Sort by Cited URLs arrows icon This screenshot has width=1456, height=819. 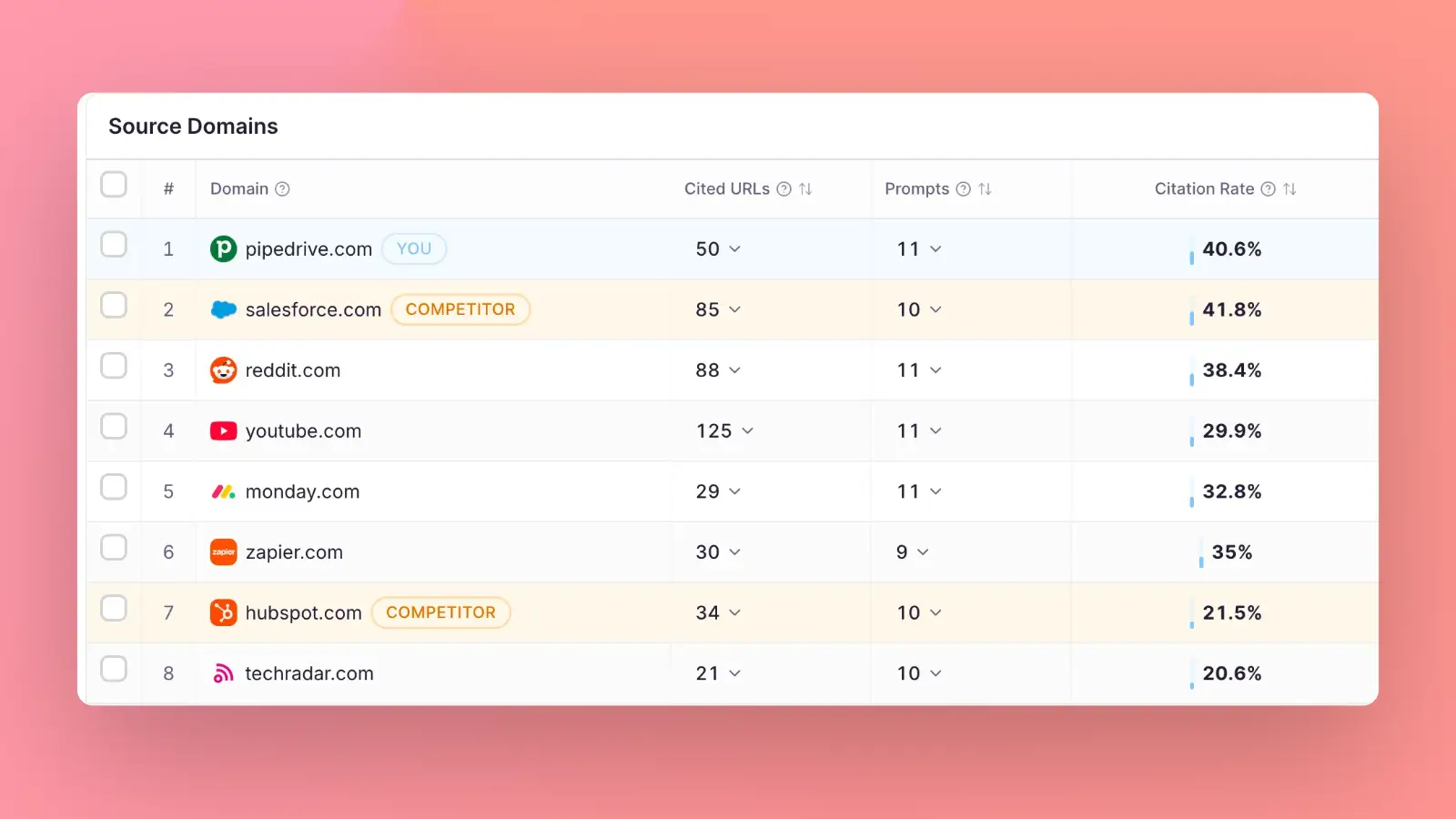[805, 189]
